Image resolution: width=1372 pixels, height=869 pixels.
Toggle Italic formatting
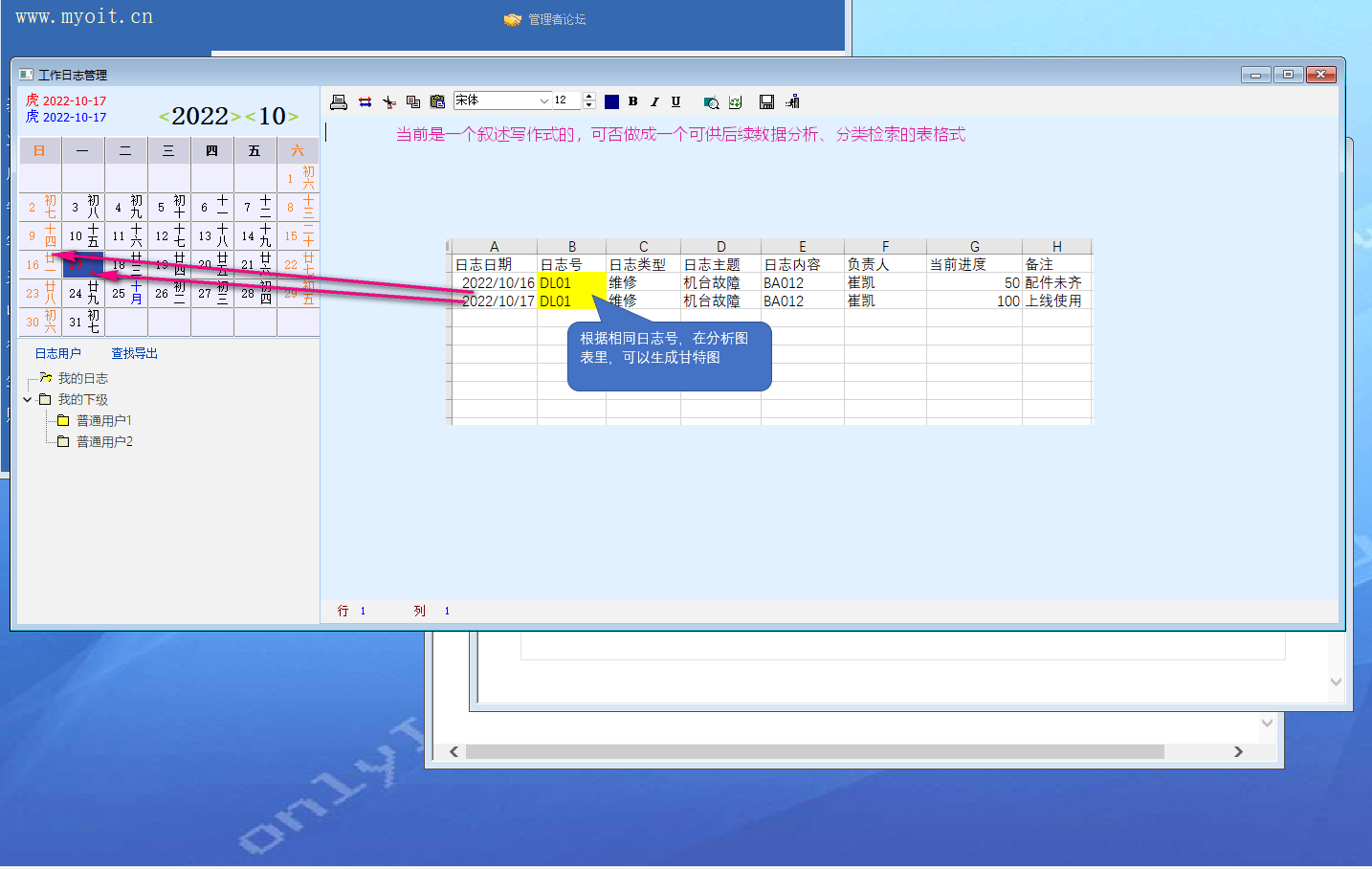654,101
